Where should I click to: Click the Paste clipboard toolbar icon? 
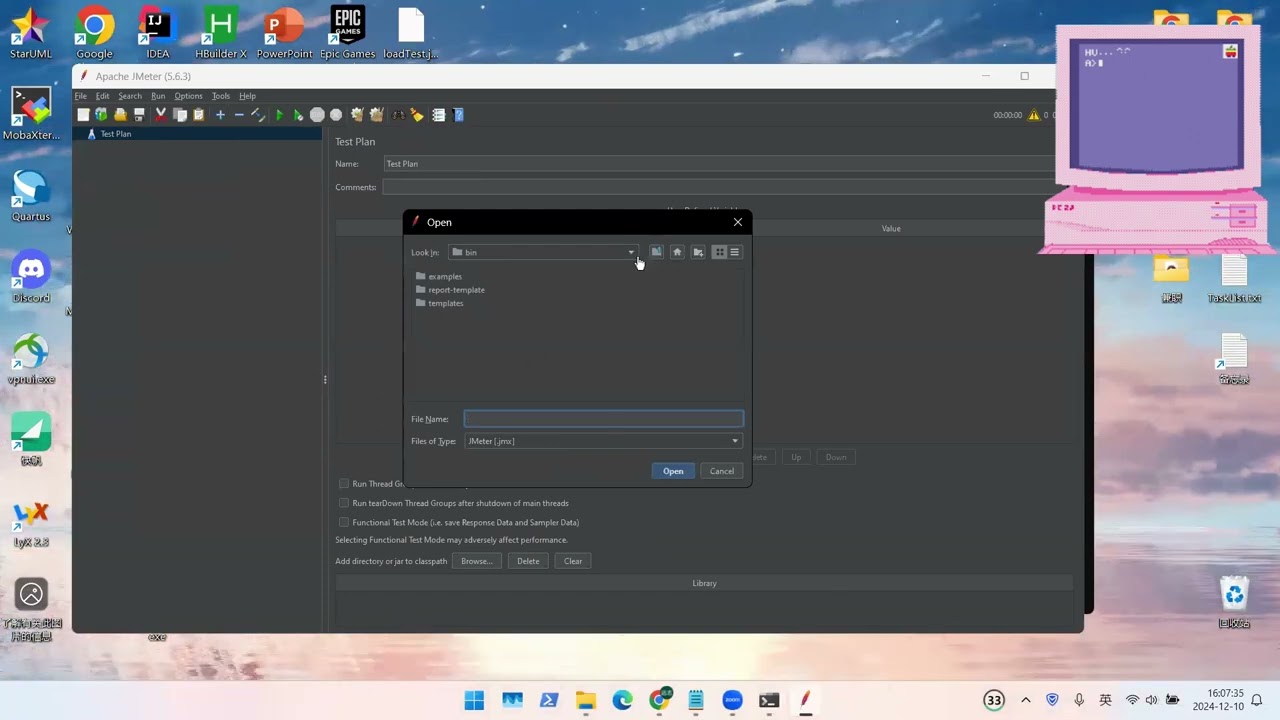pos(198,115)
